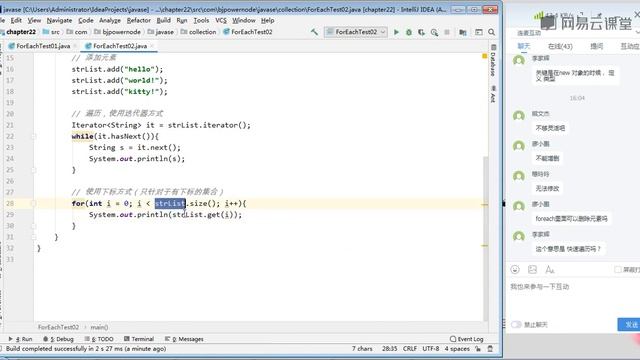The image size is (640, 360).
Task: Click fold end marker at line 25
Action: click(34, 170)
